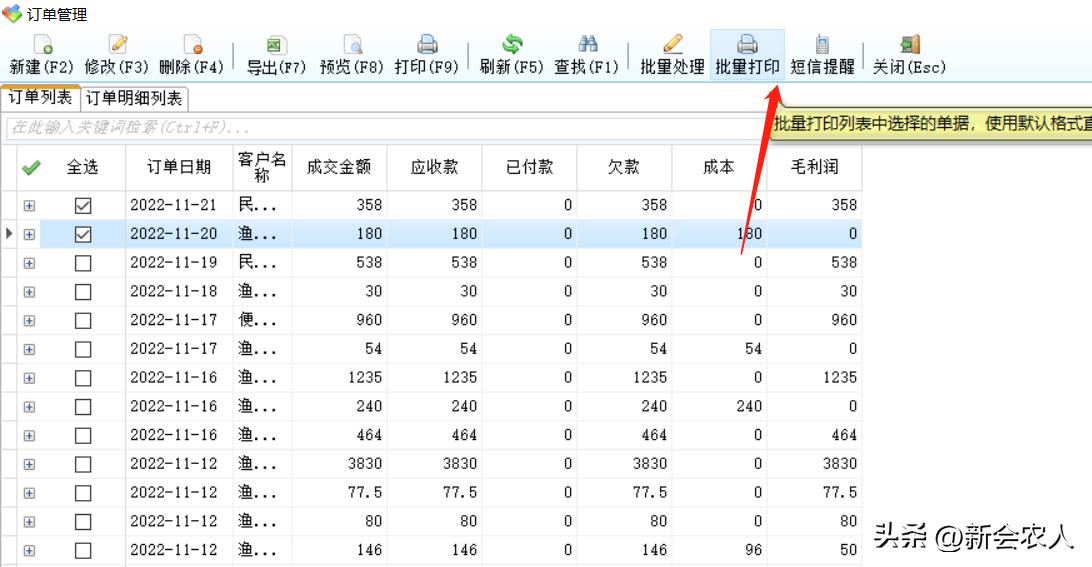Screen dimensions: 1092x567
Task: Sort by the 成交金额 column header
Action: (339, 167)
